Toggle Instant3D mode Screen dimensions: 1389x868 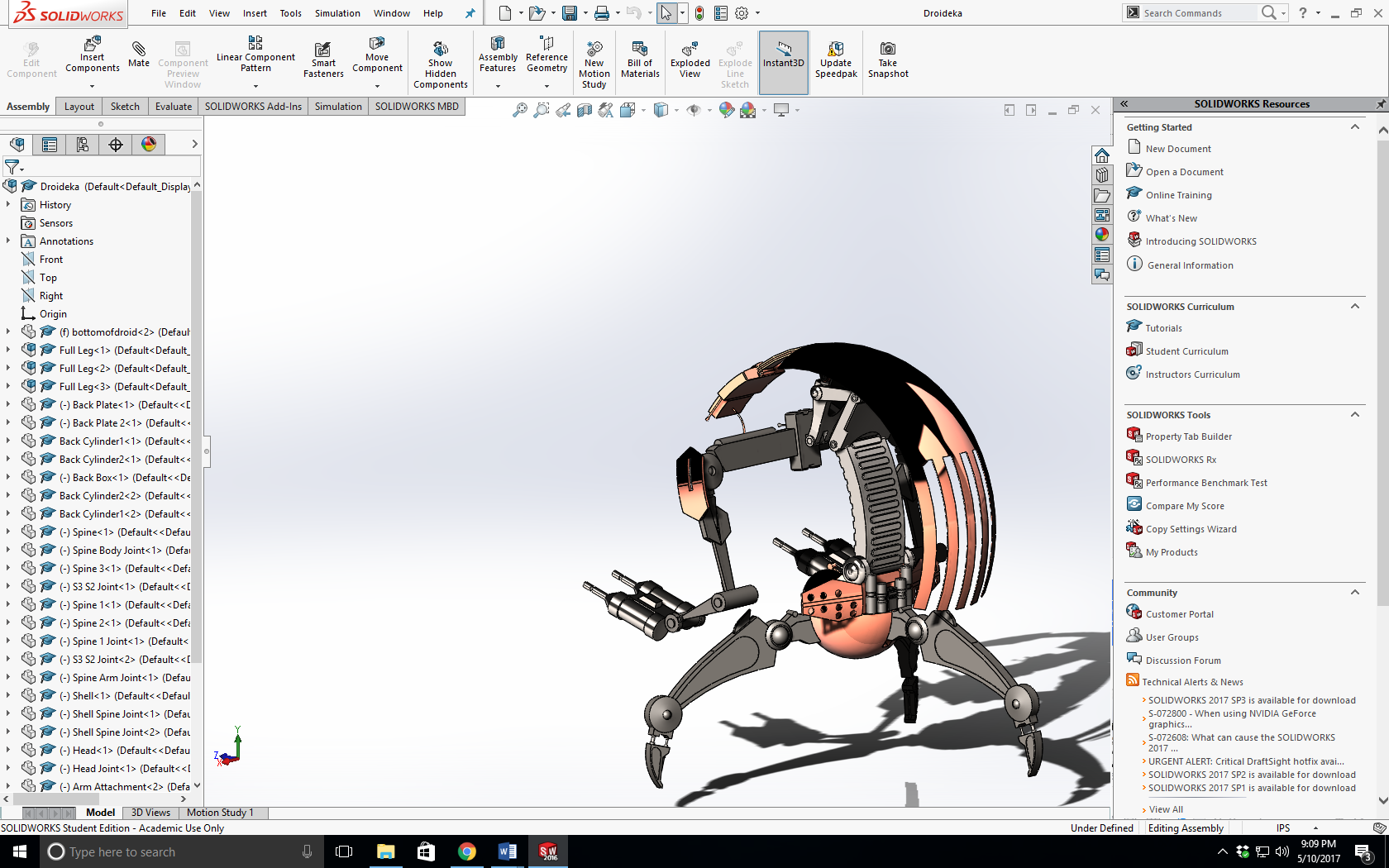tap(783, 61)
